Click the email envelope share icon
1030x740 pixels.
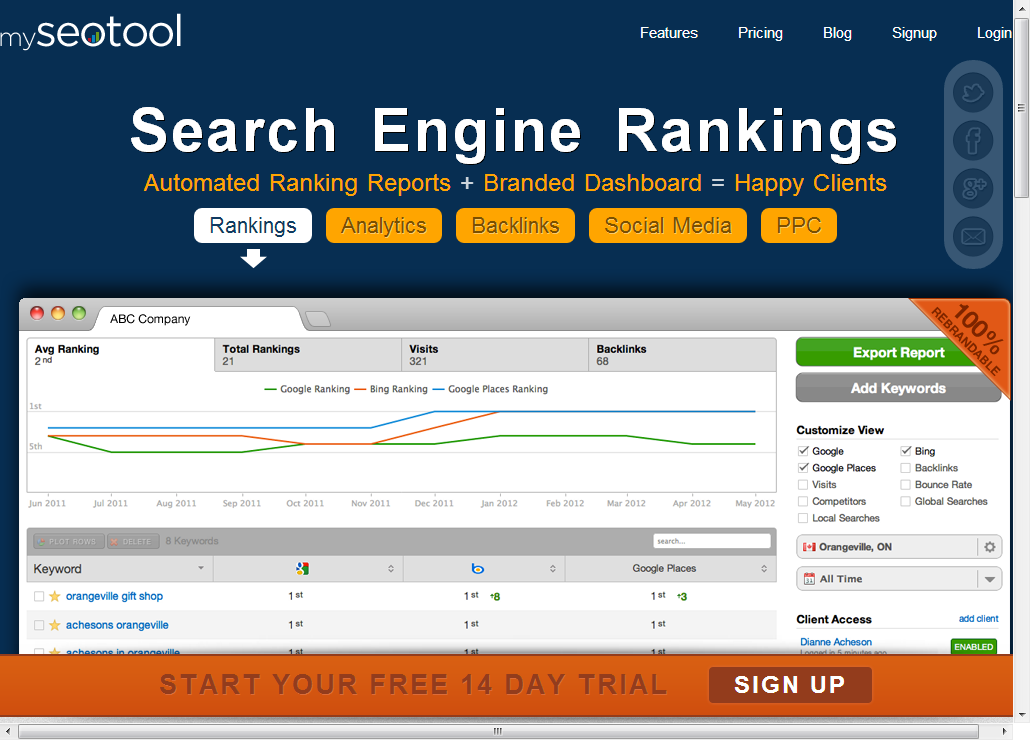pos(972,237)
